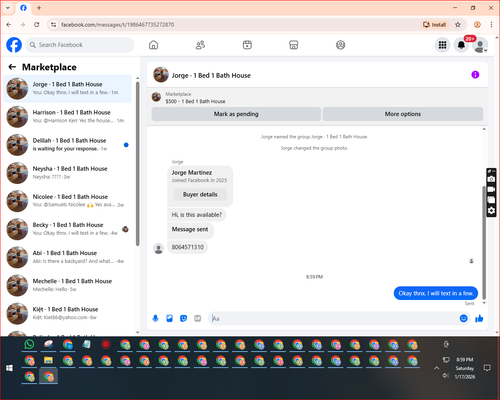Open emoji picker in message box
This screenshot has width=500, height=400.
click(463, 318)
